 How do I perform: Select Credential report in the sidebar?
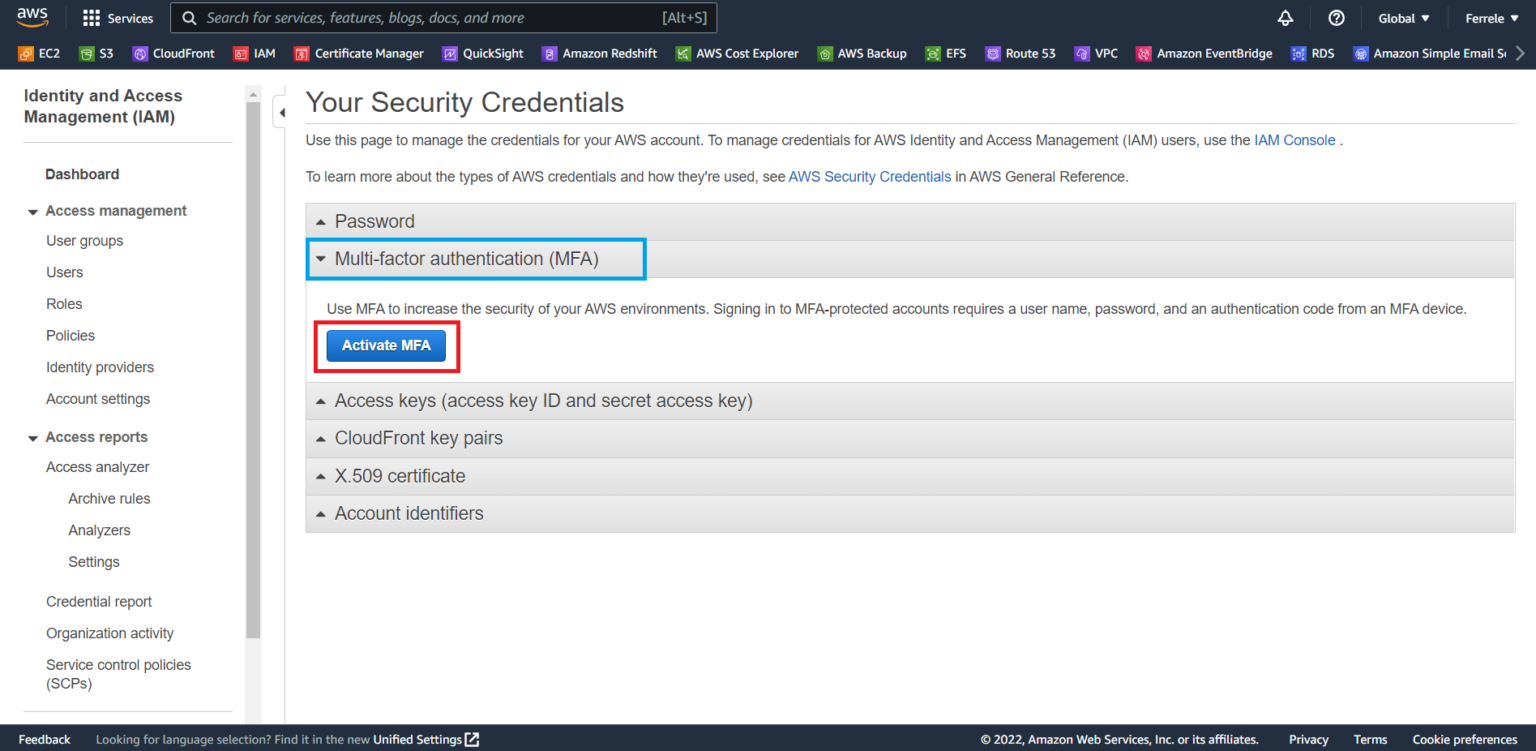[x=99, y=601]
